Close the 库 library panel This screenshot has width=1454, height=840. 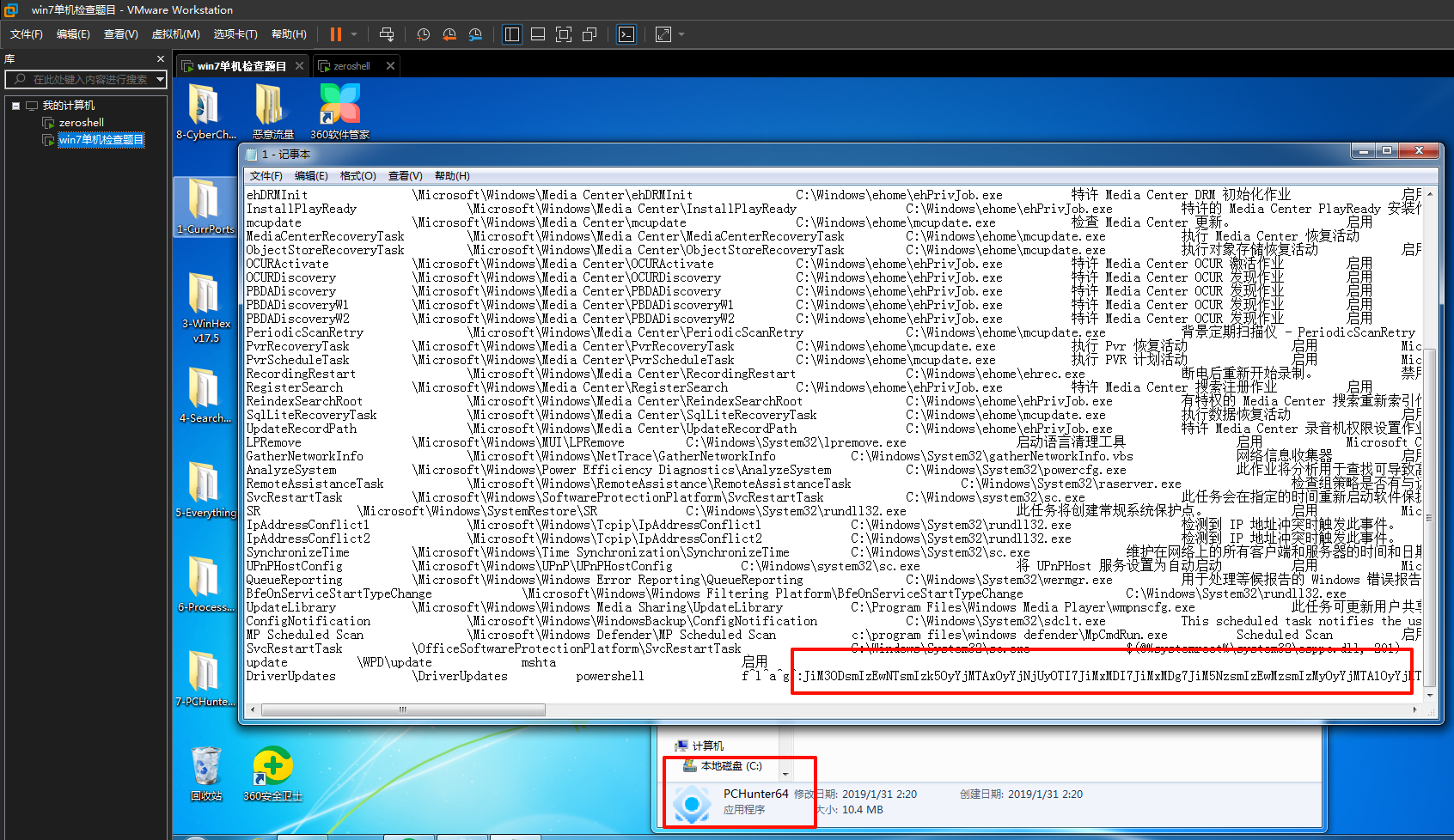click(161, 58)
